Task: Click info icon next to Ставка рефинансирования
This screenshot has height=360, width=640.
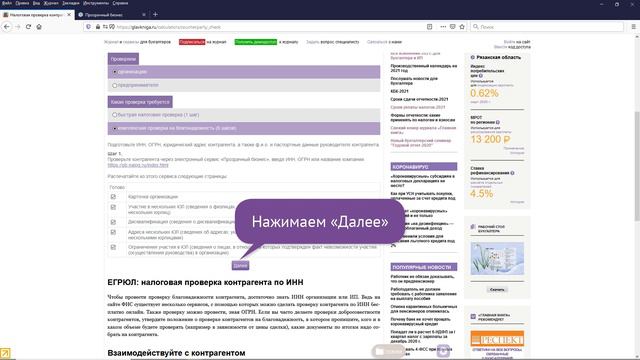Action: click(x=512, y=173)
